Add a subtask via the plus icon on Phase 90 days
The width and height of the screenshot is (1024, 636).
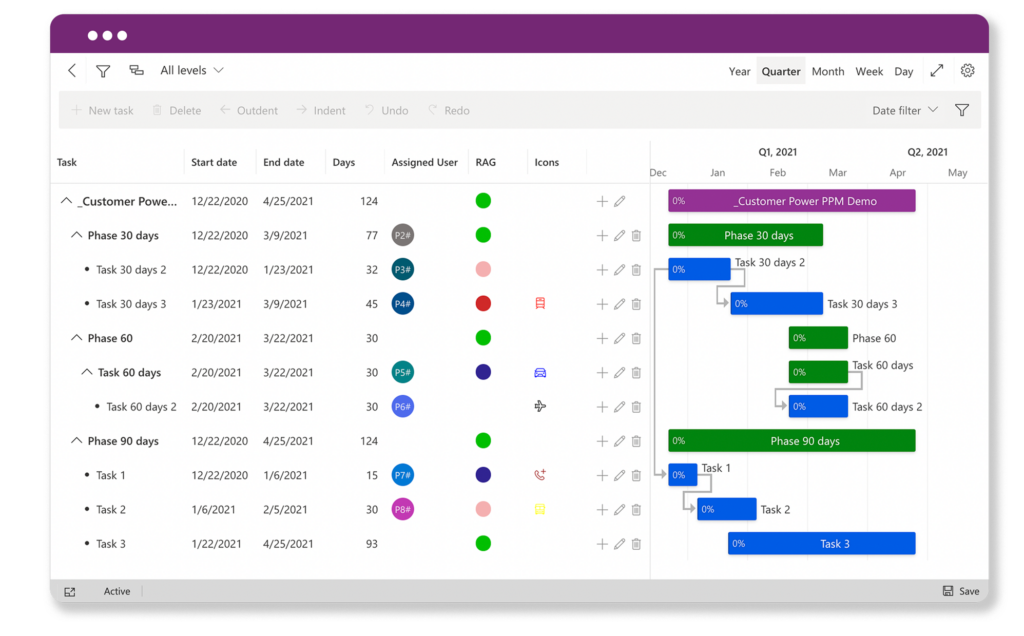[x=602, y=441]
